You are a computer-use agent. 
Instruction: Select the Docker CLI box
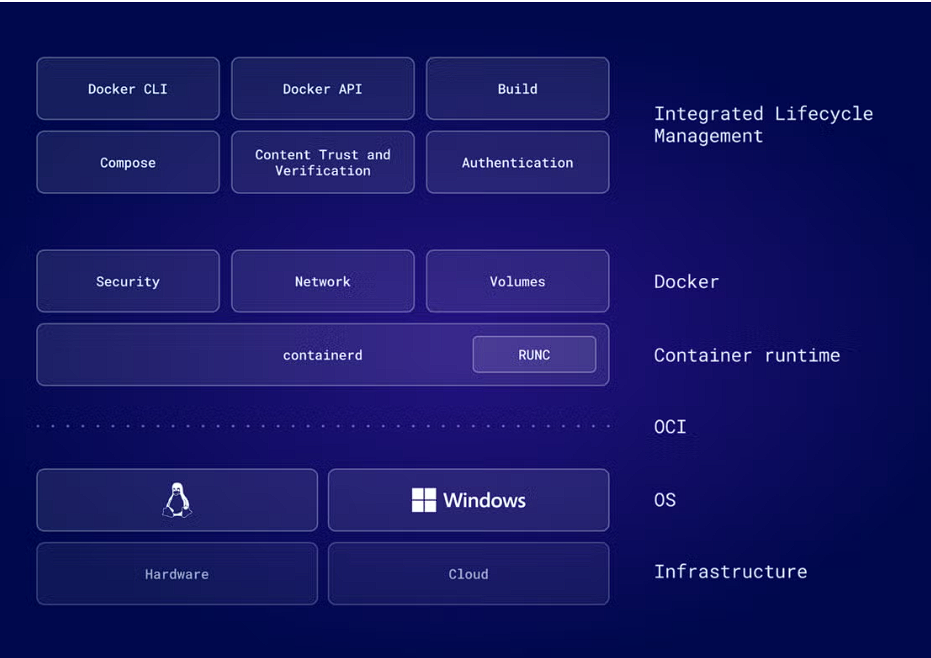click(128, 89)
